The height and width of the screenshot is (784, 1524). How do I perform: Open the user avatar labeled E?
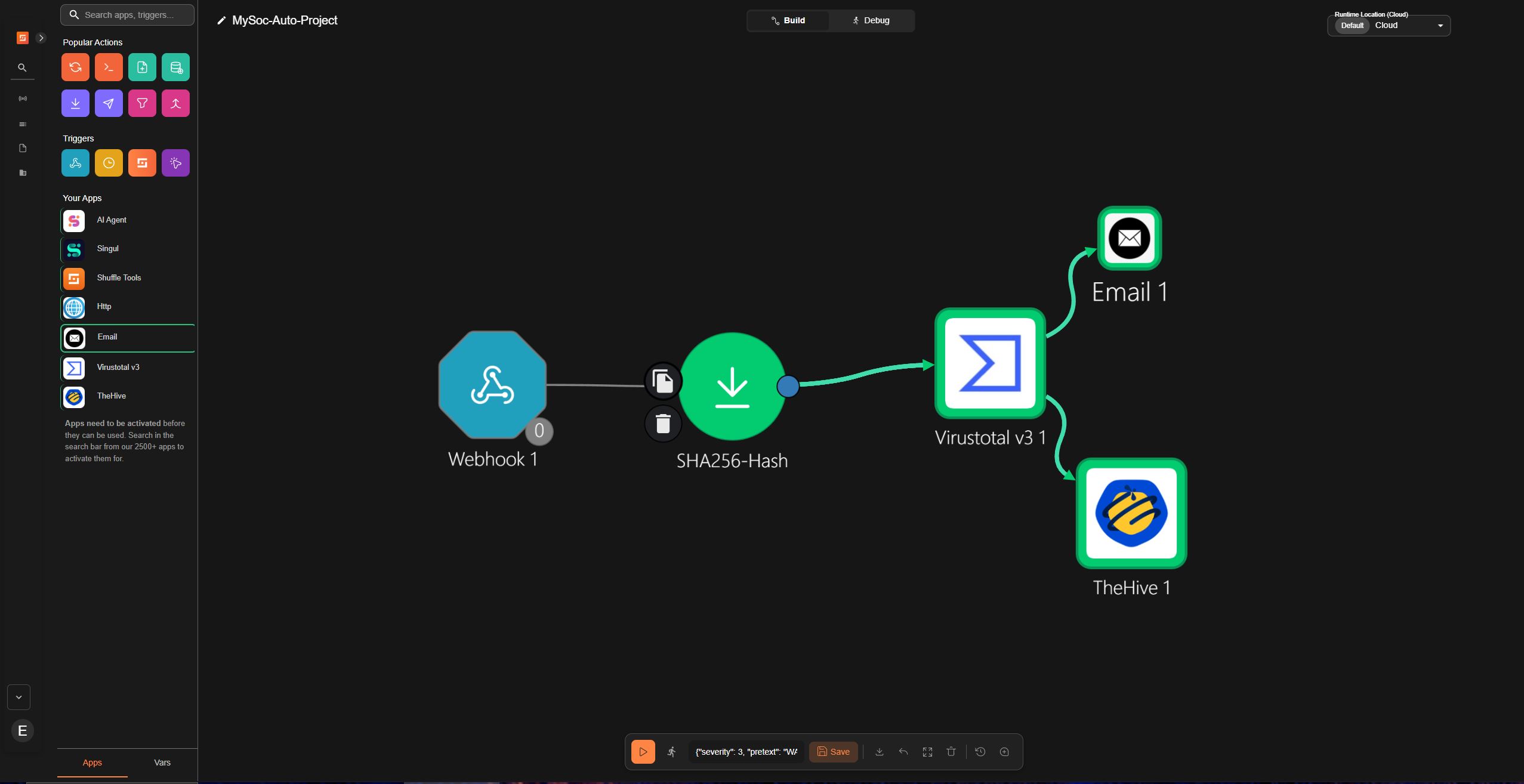click(x=23, y=730)
